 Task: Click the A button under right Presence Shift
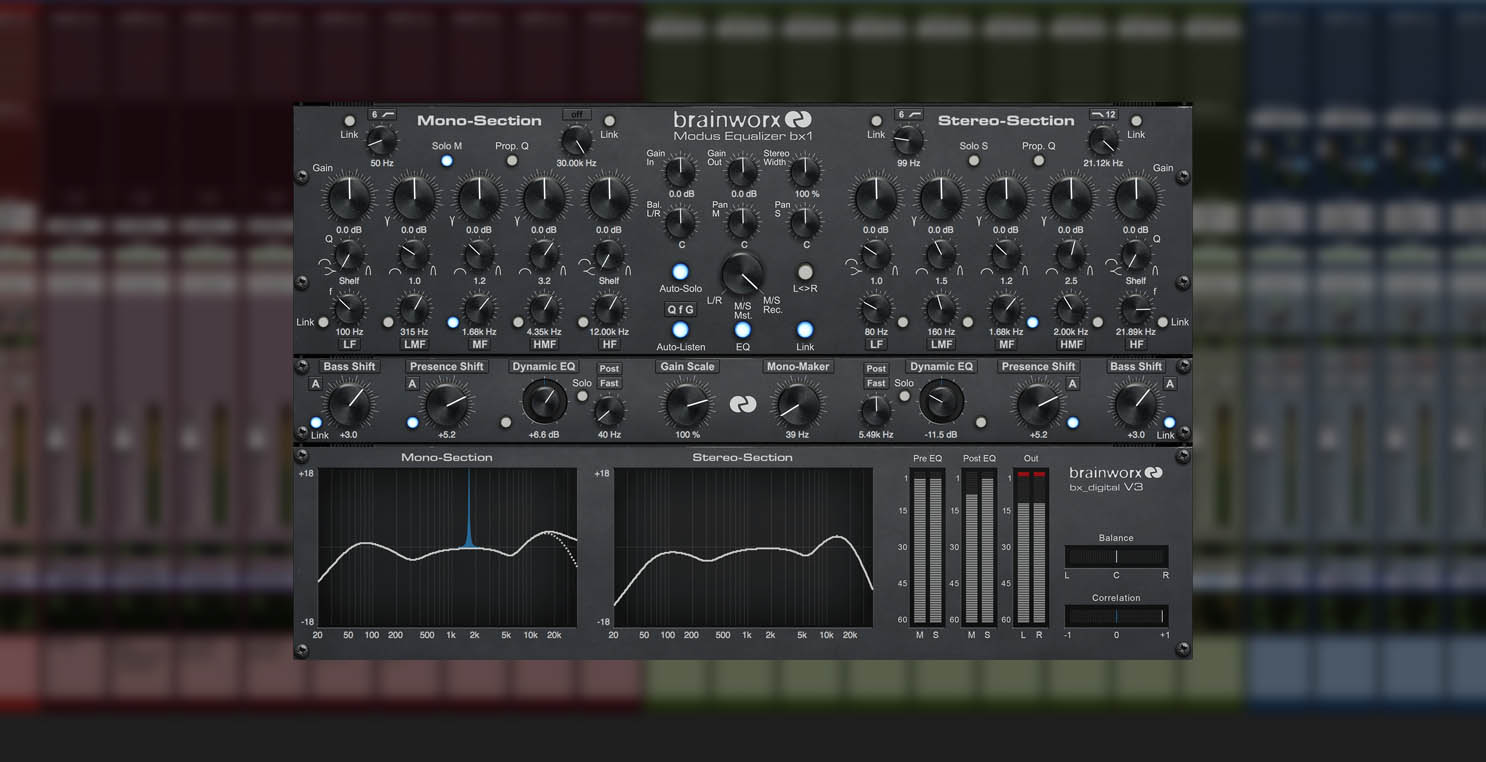pyautogui.click(x=1072, y=385)
